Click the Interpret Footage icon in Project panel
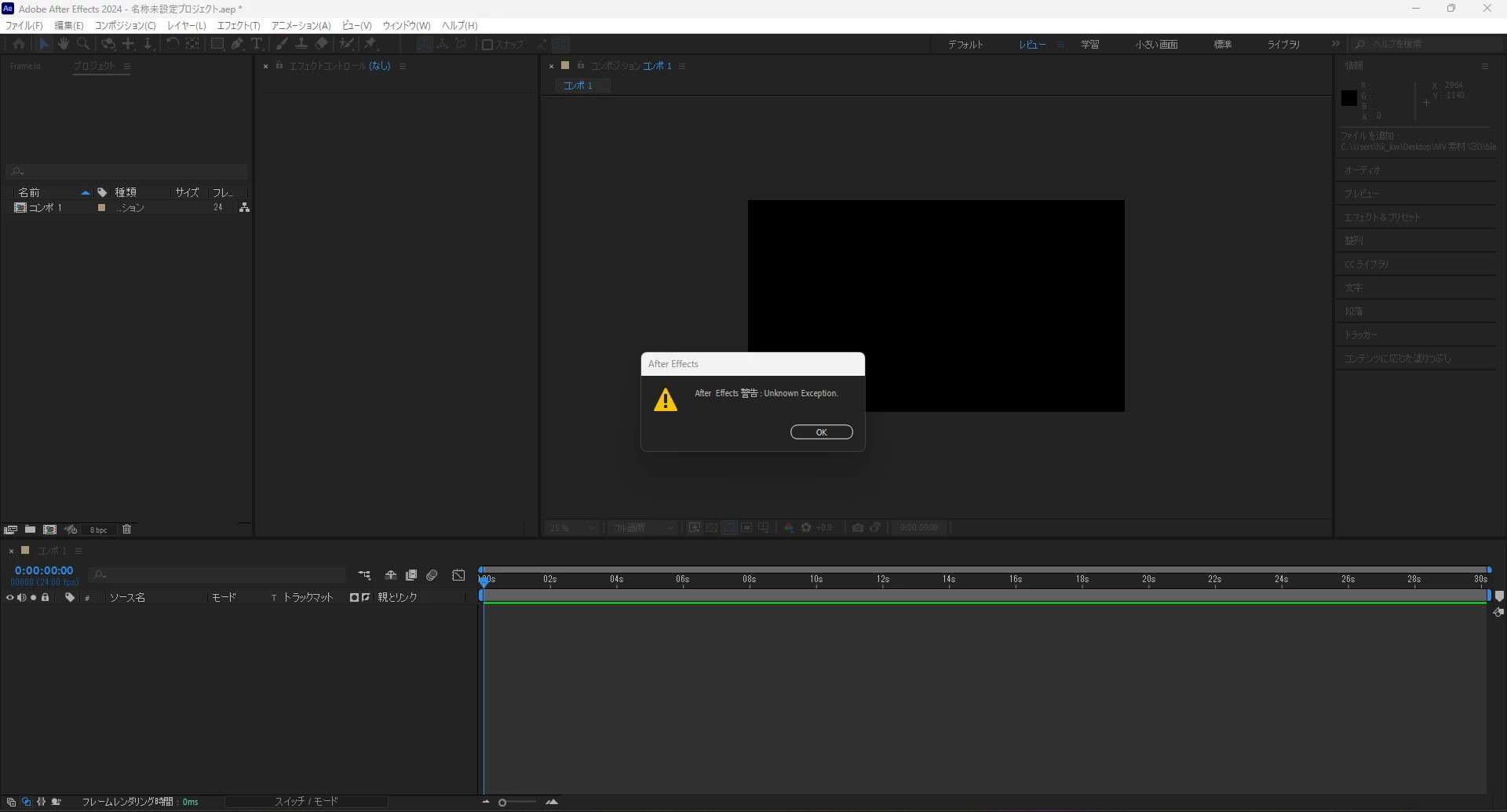This screenshot has width=1507, height=812. 11,530
